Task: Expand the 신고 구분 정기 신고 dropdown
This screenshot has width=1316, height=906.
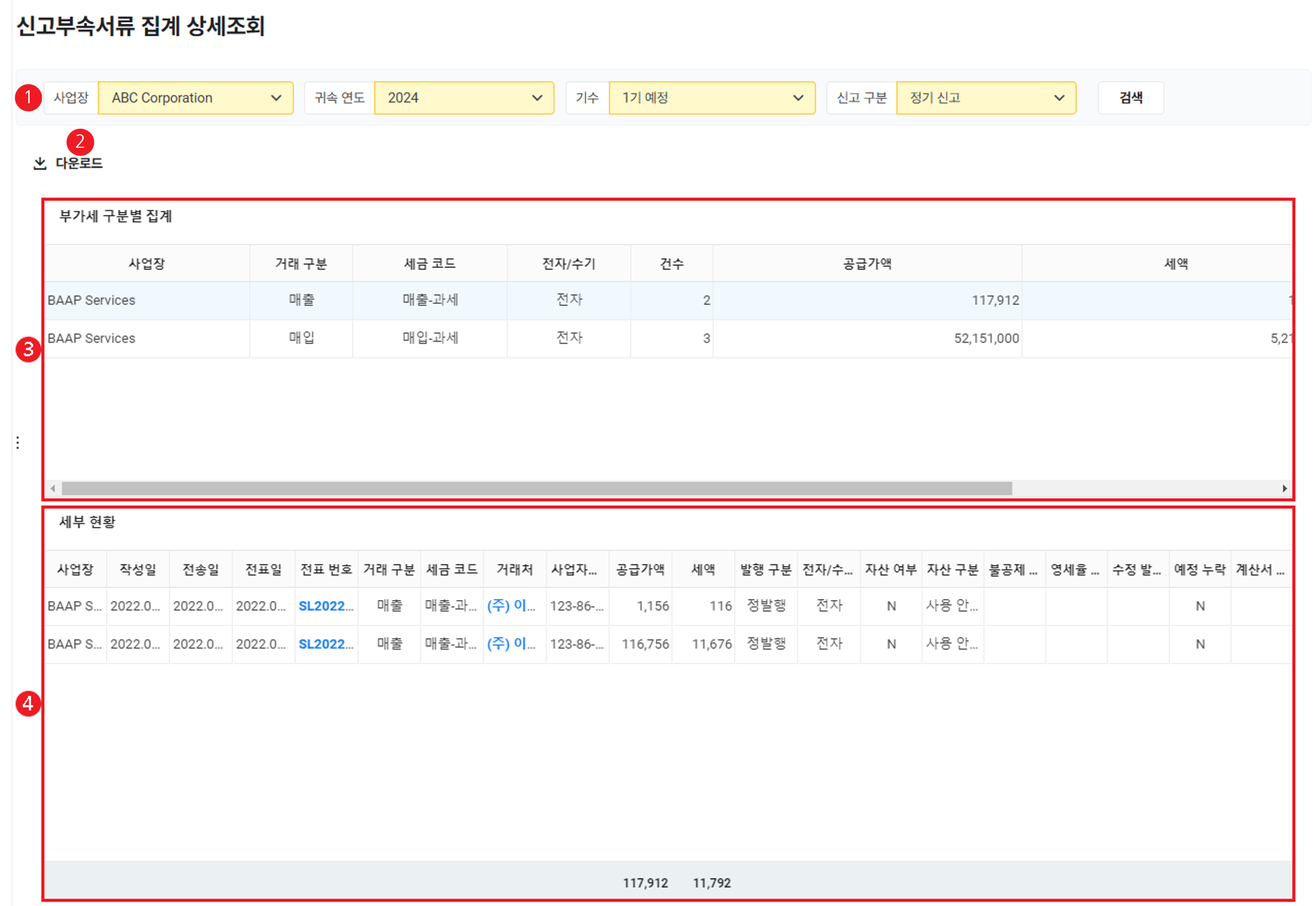Action: pos(986,98)
